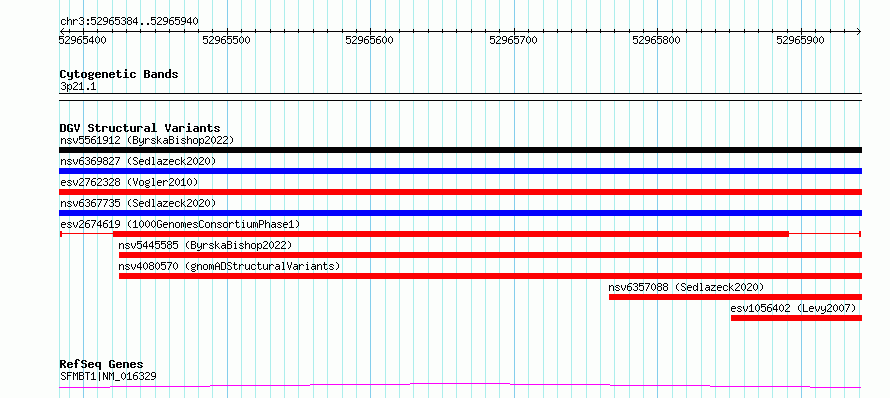The width and height of the screenshot is (890, 398).
Task: Click the red esv2762328 variant bar
Action: pos(460,192)
